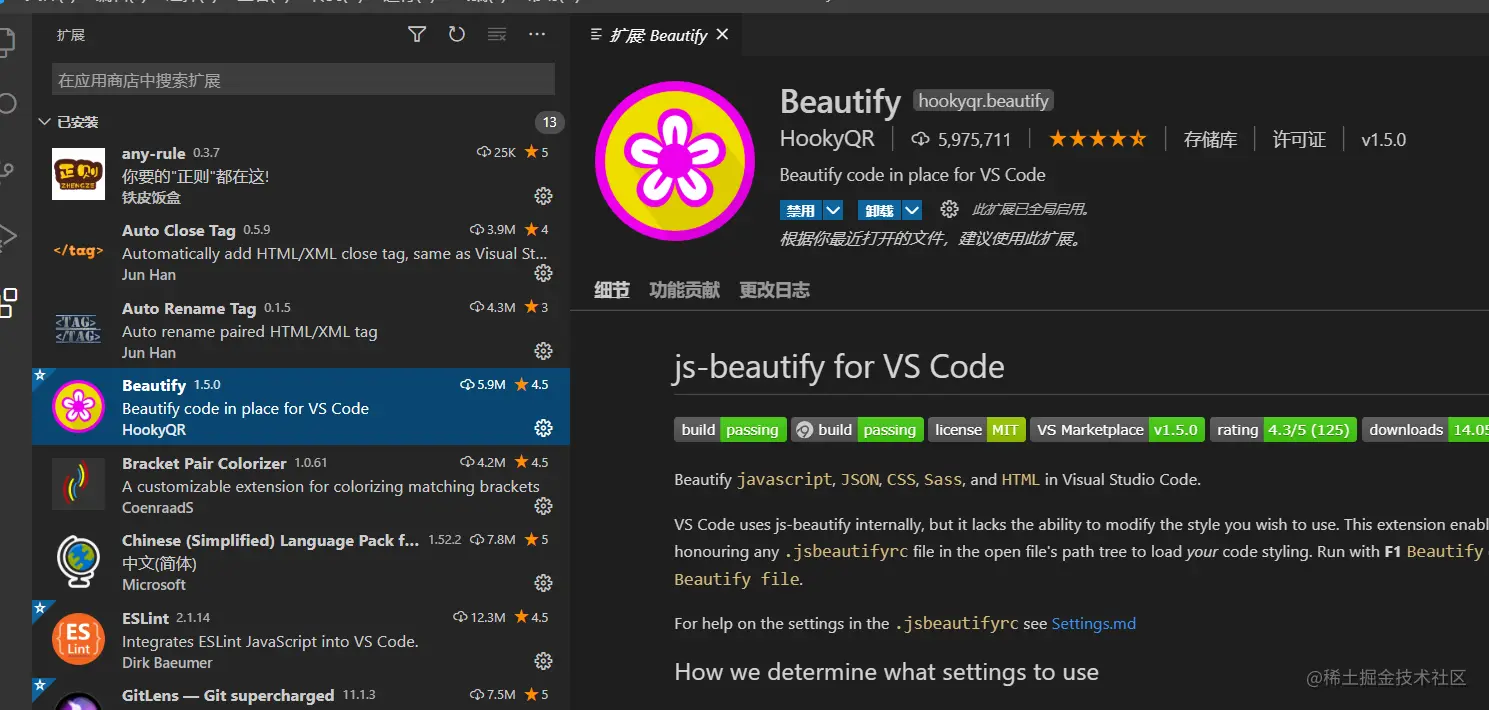Switch to the 细节 tab
Screen dimensions: 1489x710
[x=612, y=290]
